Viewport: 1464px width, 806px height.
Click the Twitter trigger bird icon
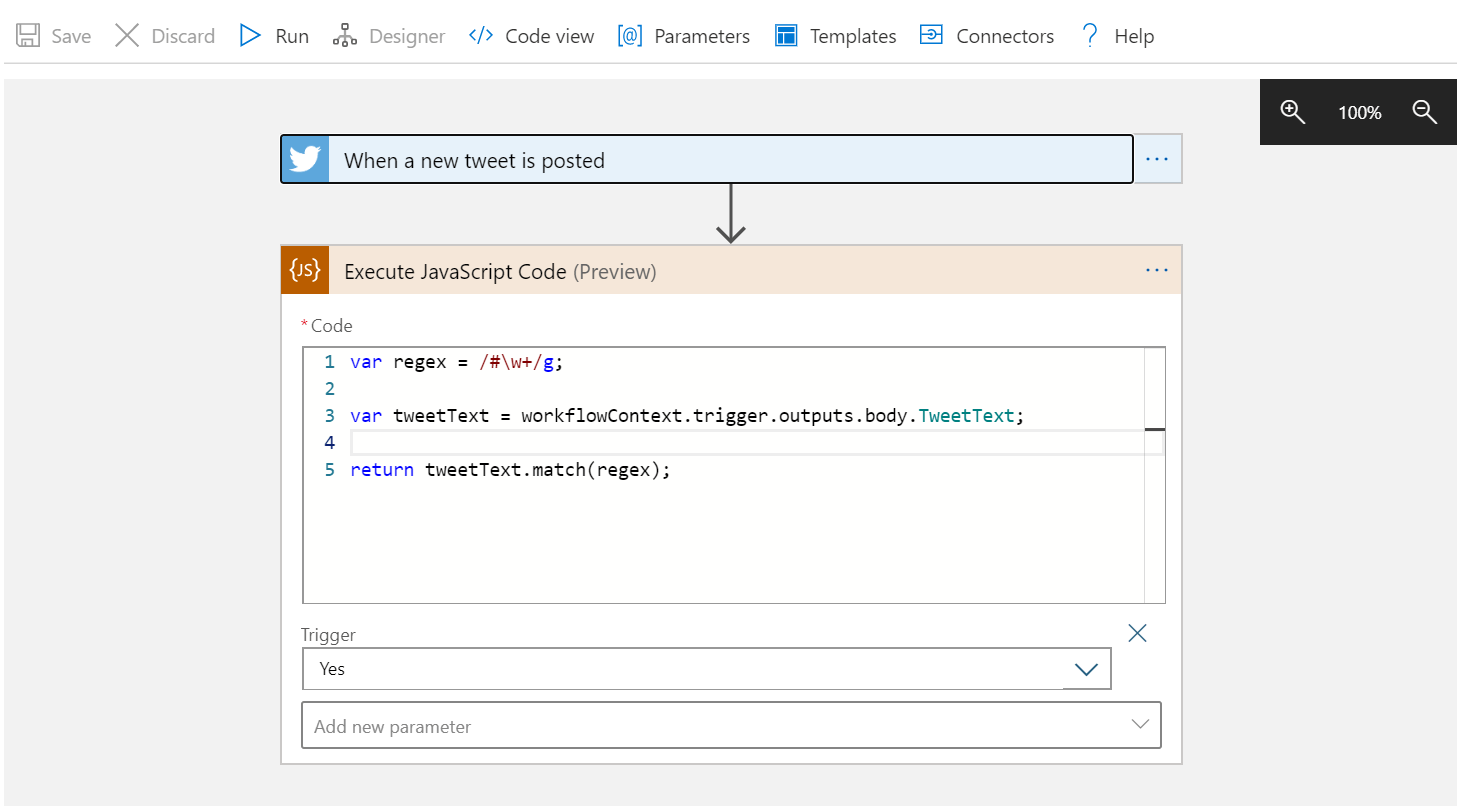tap(305, 160)
